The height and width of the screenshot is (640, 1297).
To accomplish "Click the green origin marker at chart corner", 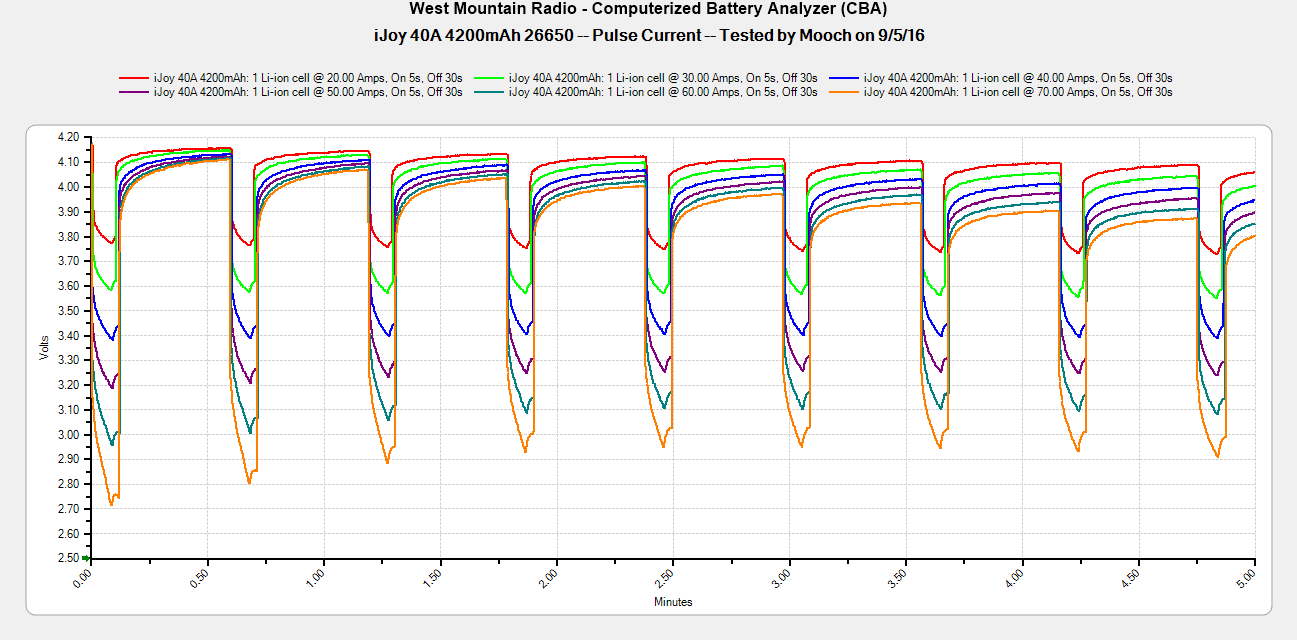I will [x=87, y=558].
